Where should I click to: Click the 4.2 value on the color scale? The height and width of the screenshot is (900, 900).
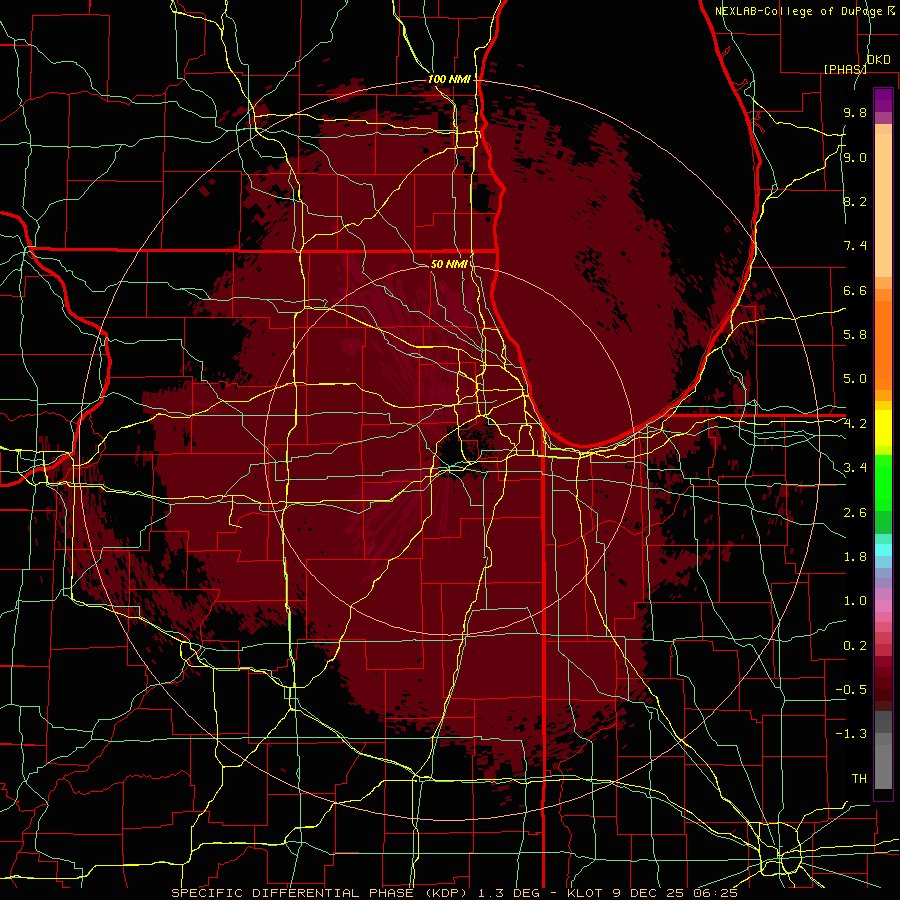[x=855, y=424]
